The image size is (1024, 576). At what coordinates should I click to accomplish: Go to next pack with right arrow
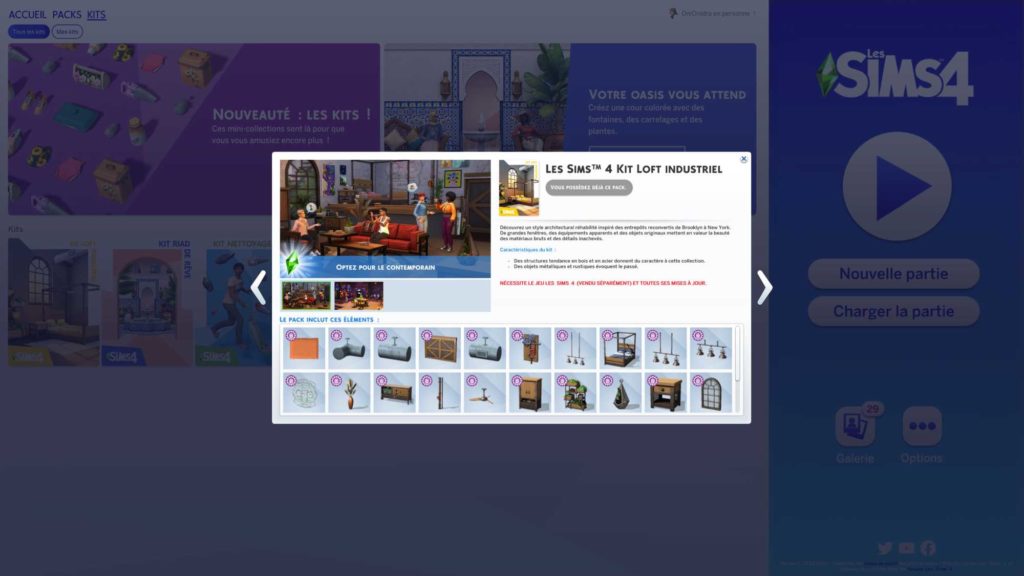tap(764, 287)
